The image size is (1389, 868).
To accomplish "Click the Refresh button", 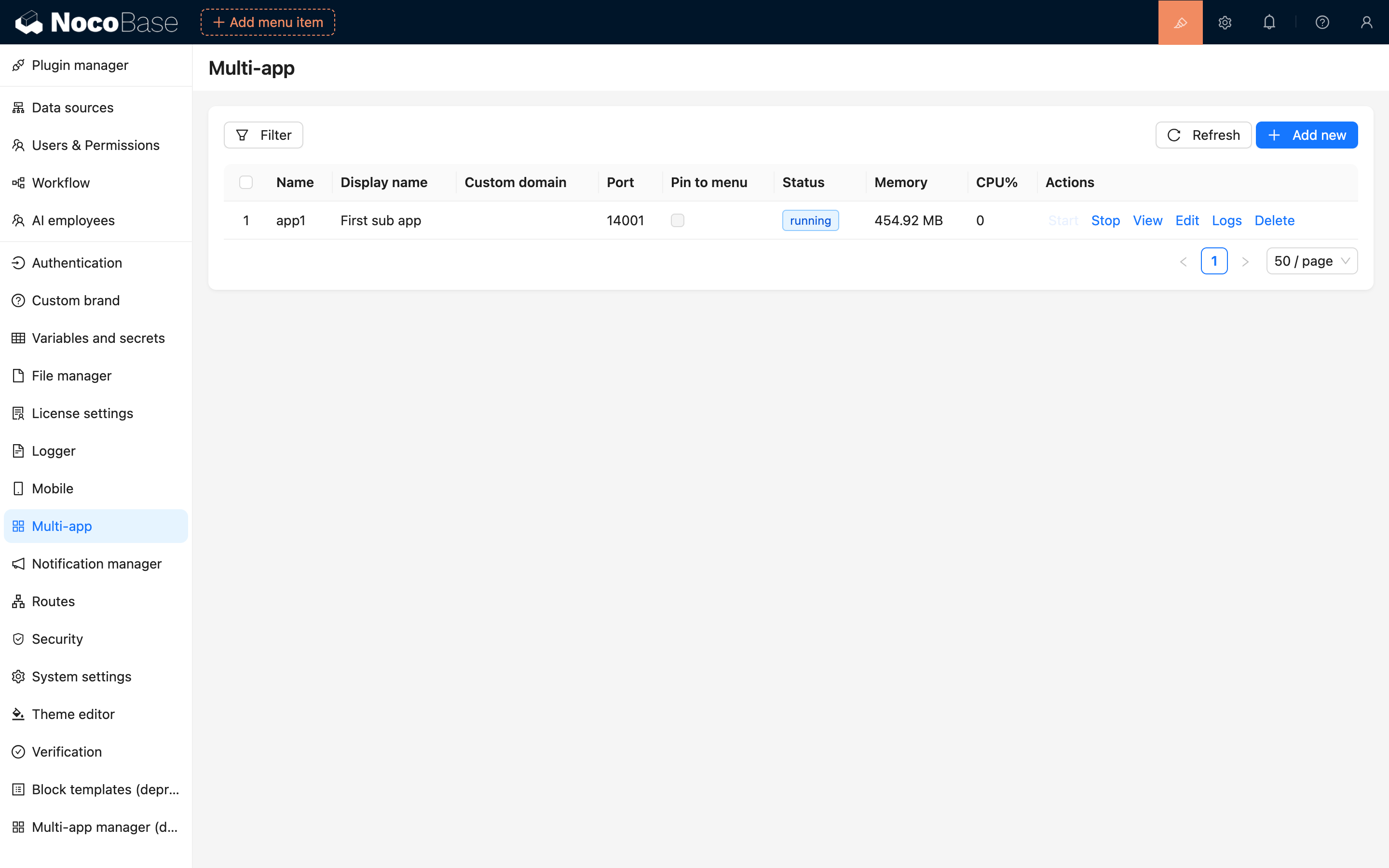I will [1203, 135].
